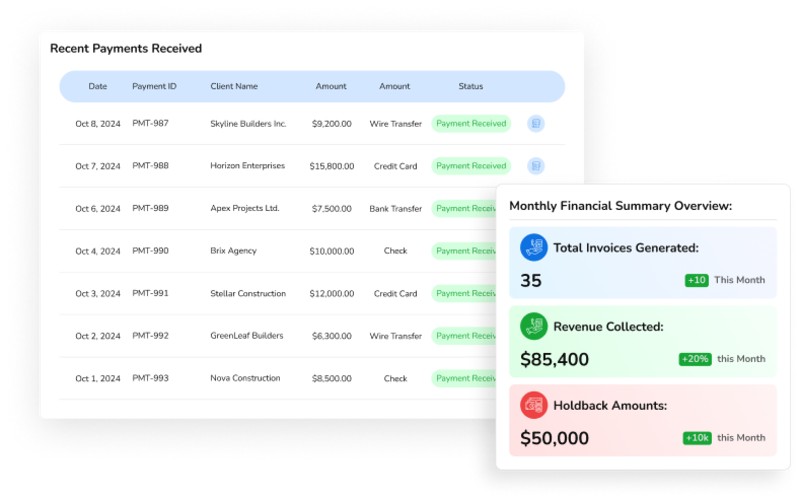Image resolution: width=801 pixels, height=500 pixels.
Task: Click Wire Transfer method for PMT-987
Action: coord(395,124)
